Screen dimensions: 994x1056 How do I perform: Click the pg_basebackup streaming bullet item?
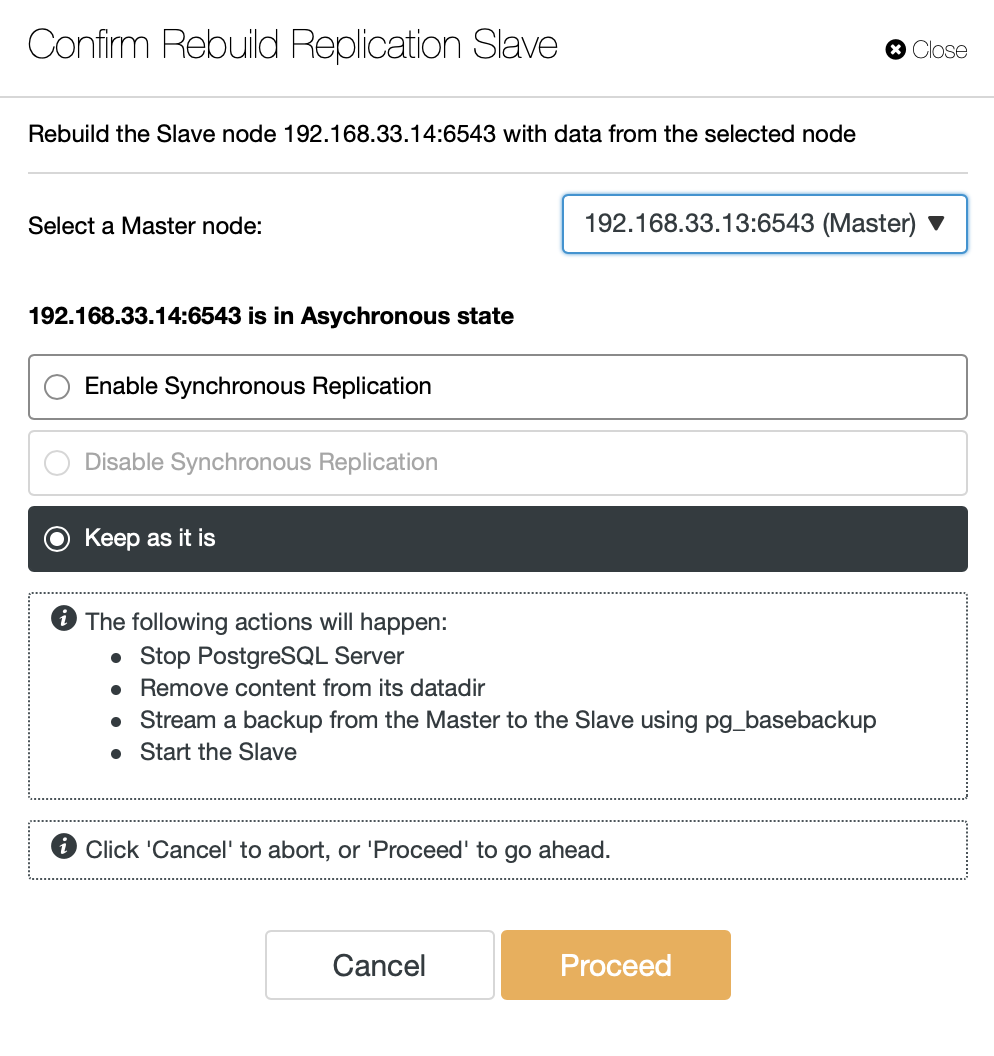[x=508, y=720]
